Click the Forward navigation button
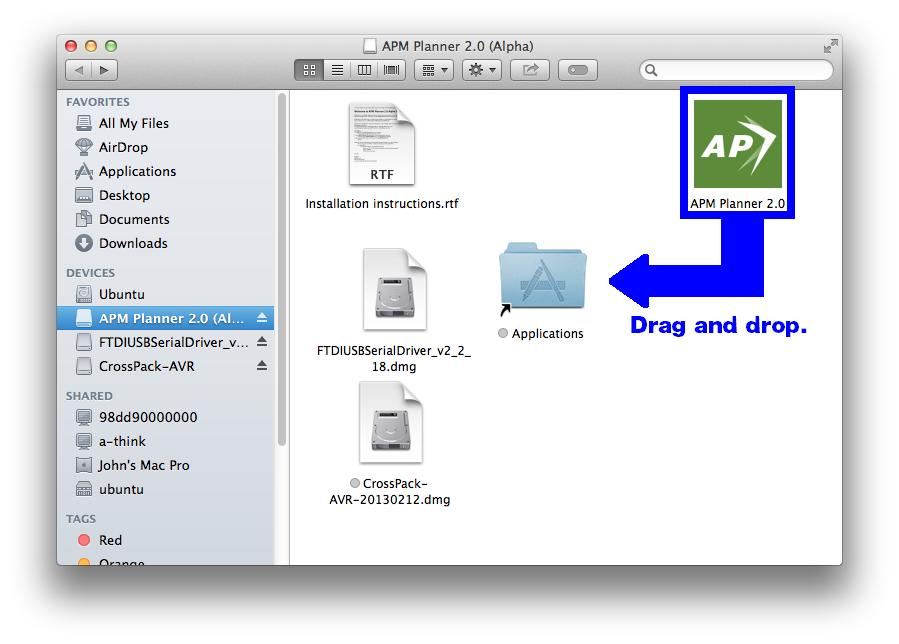This screenshot has height=644, width=899. [x=103, y=70]
